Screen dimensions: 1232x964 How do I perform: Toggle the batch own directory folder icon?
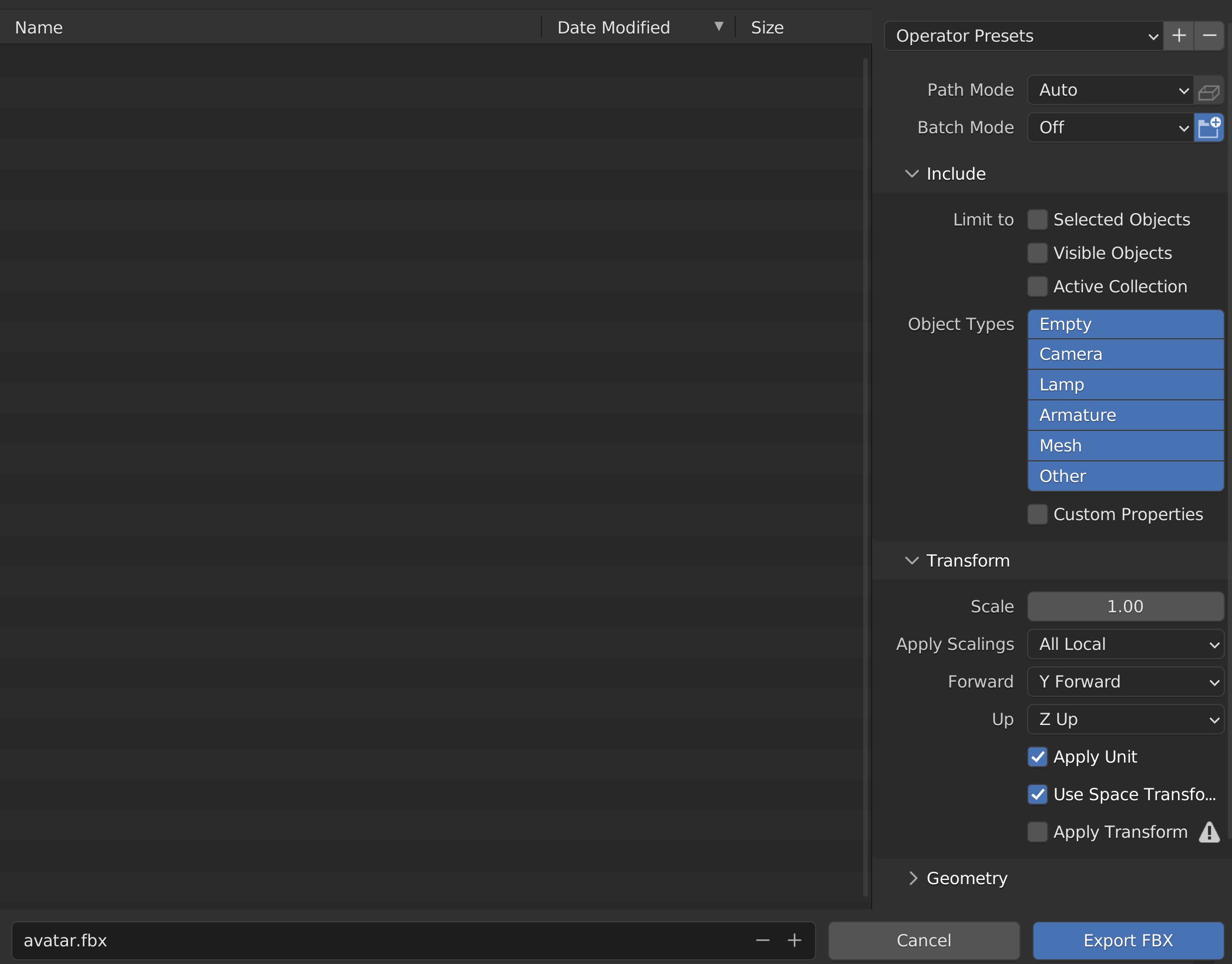(x=1209, y=128)
